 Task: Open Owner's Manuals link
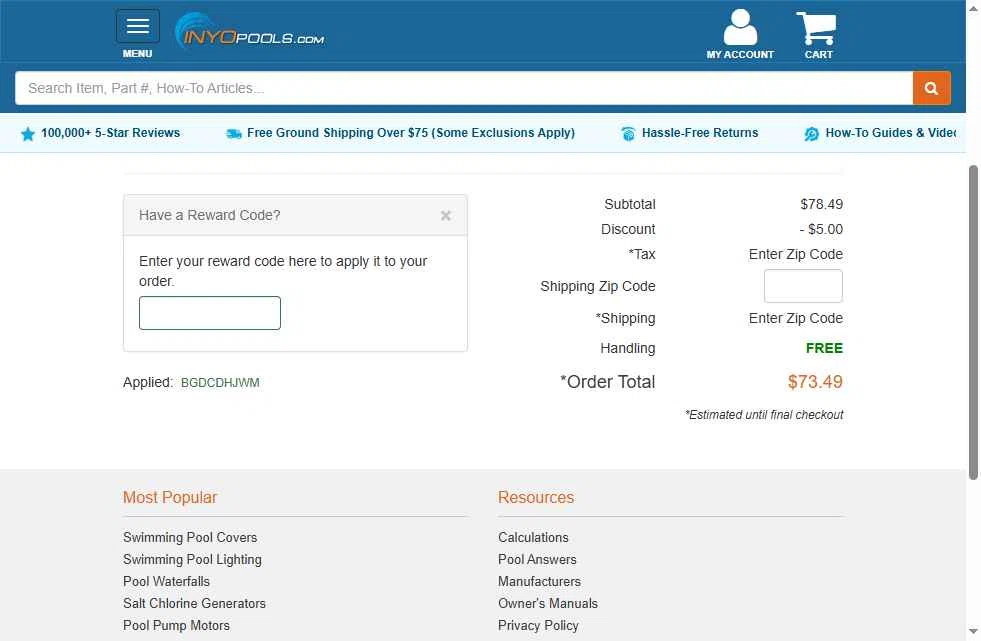(x=548, y=603)
